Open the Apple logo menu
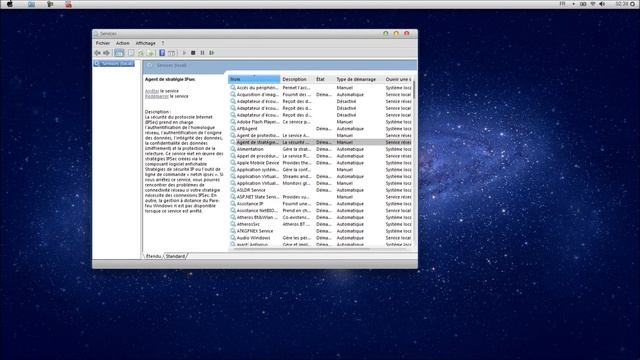 click(x=10, y=4)
